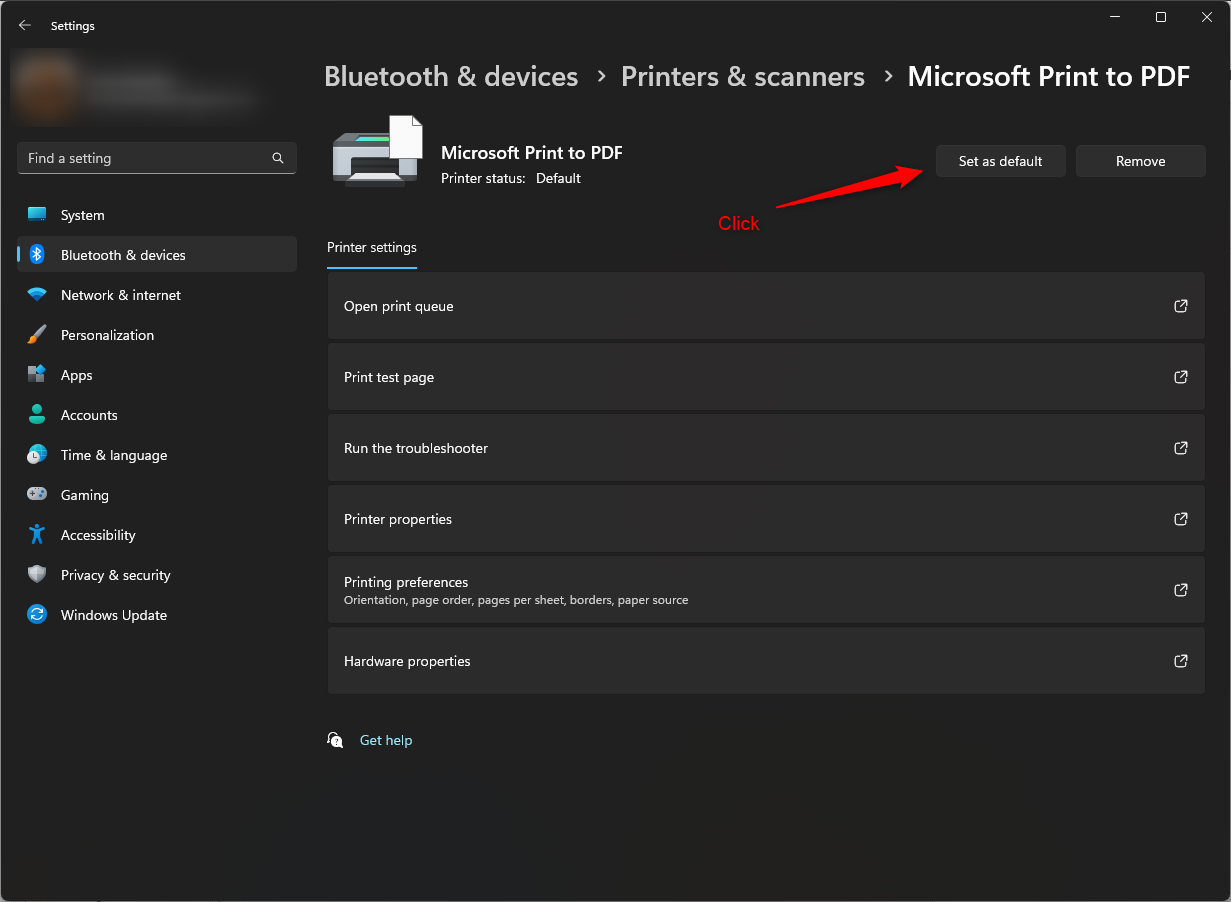Click the search magnifier icon
Image resolution: width=1231 pixels, height=902 pixels.
click(x=278, y=158)
